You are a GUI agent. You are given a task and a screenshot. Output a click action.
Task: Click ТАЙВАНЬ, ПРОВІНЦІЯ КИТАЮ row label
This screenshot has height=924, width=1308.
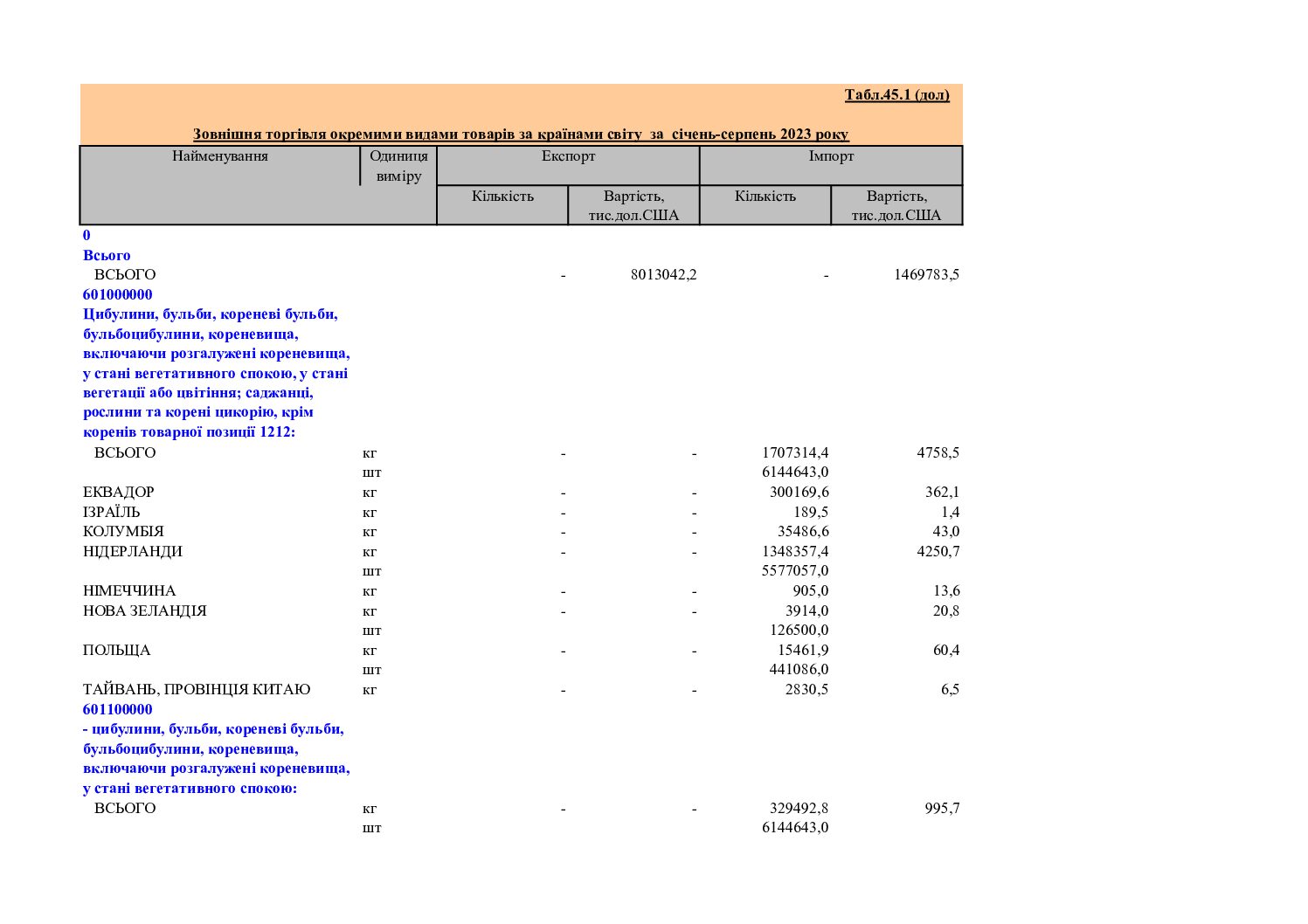(x=197, y=689)
